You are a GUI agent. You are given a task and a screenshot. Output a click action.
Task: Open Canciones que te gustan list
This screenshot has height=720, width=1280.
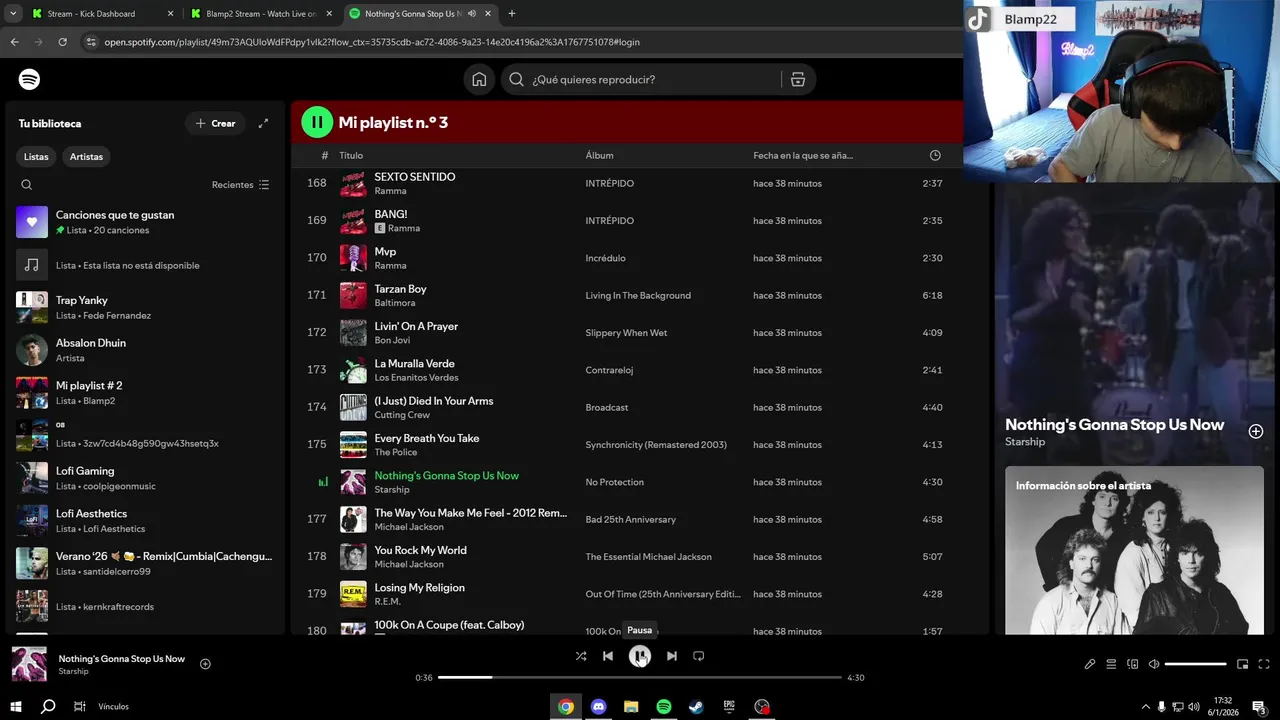(x=145, y=222)
